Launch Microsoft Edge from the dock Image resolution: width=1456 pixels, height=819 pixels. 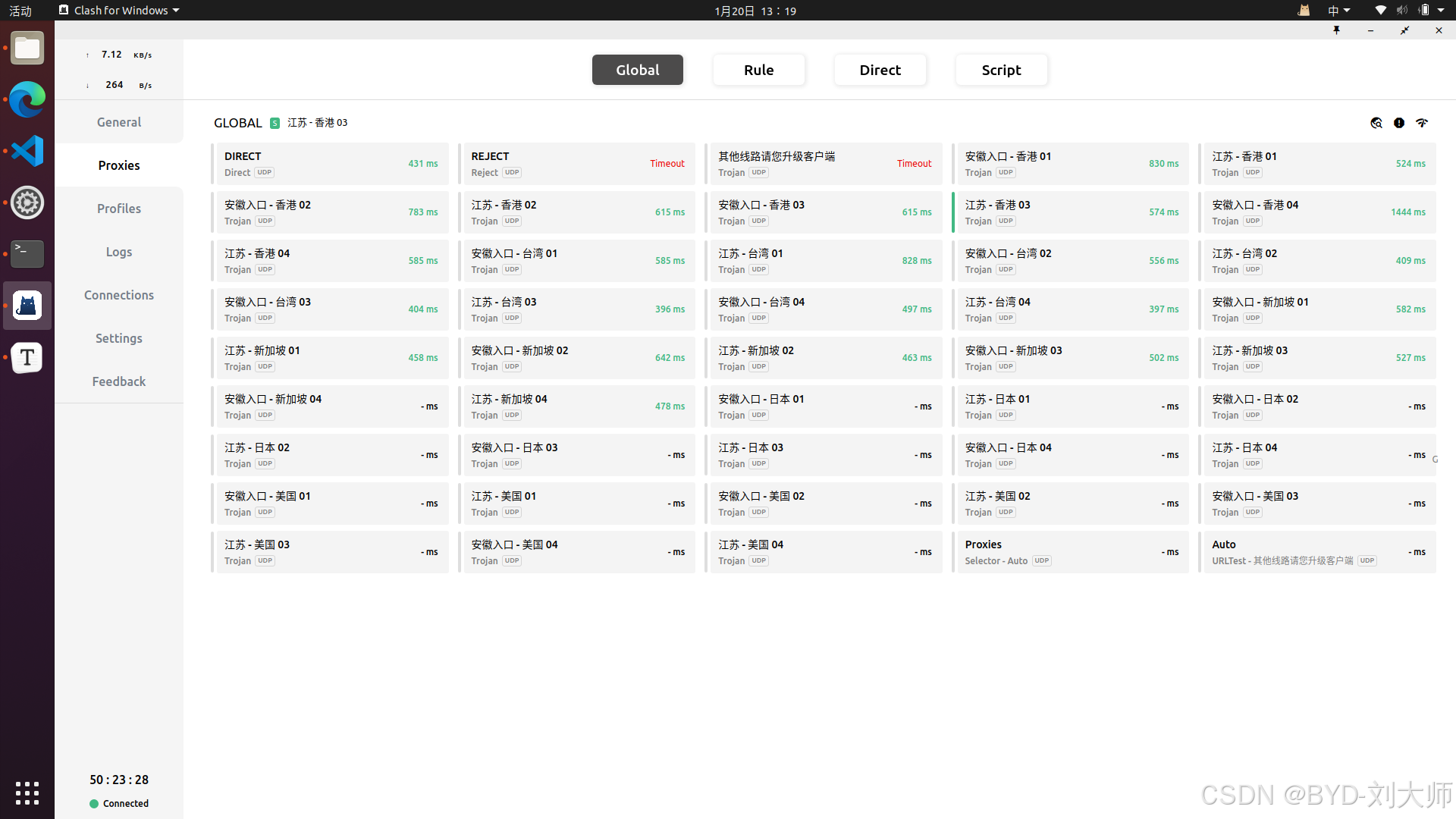[x=27, y=99]
